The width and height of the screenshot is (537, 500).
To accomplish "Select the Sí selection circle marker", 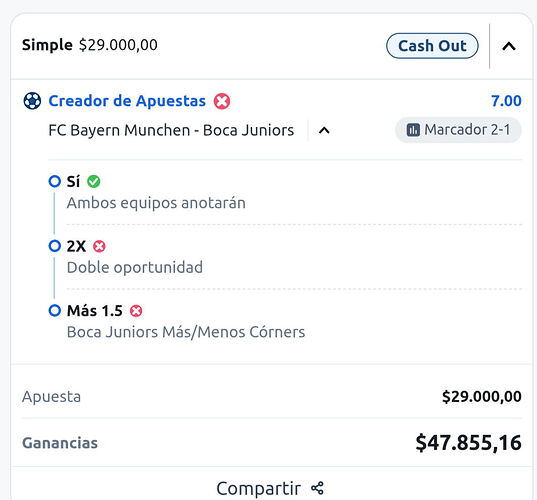I will pyautogui.click(x=55, y=181).
